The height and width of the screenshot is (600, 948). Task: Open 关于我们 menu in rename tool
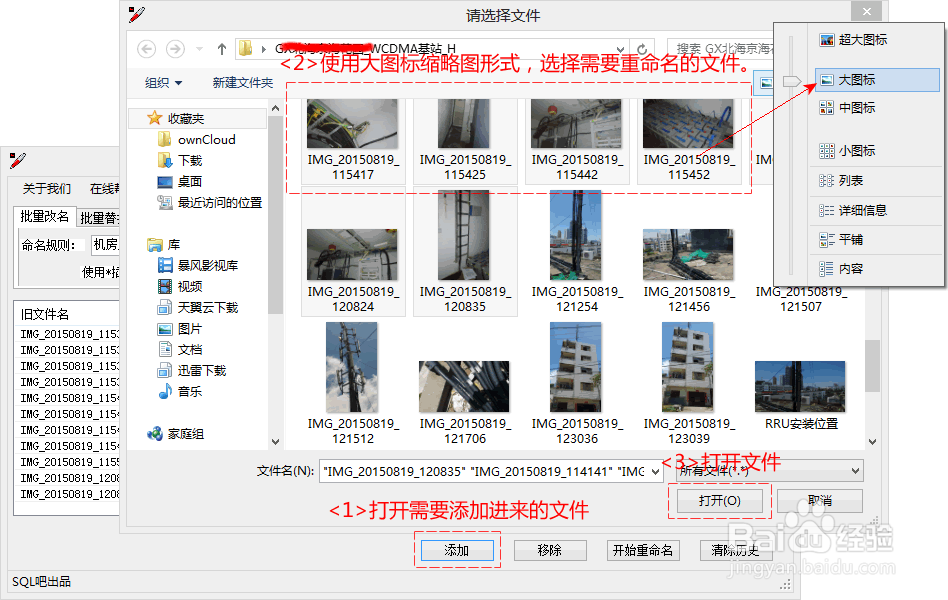(x=47, y=189)
